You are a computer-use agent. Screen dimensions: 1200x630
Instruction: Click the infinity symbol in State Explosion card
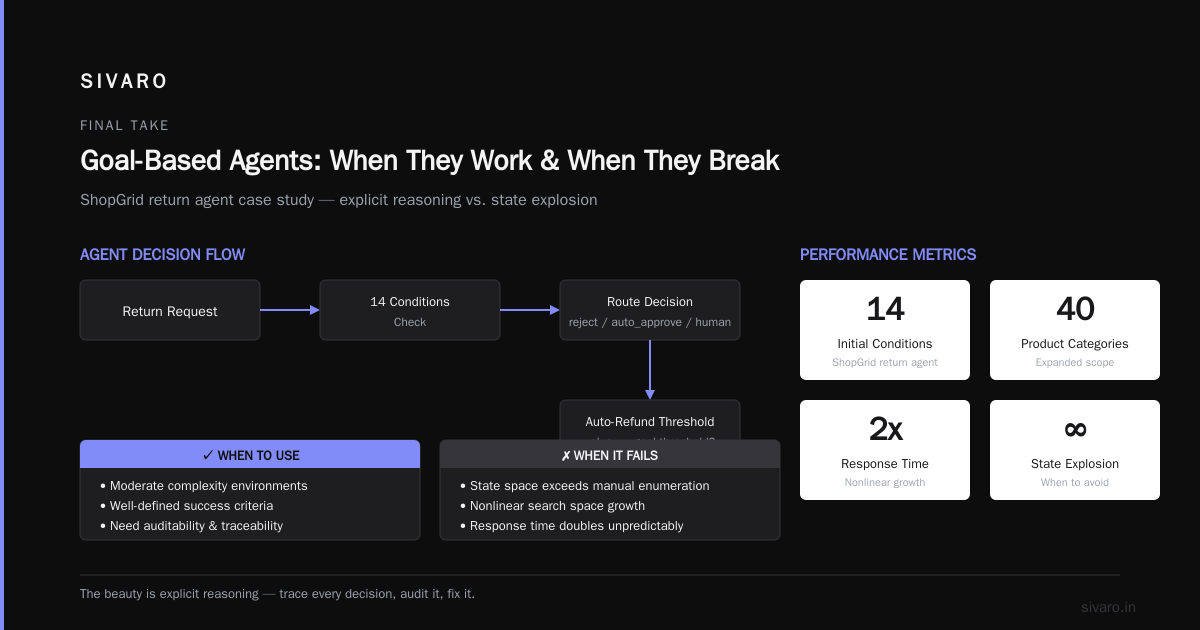1075,429
